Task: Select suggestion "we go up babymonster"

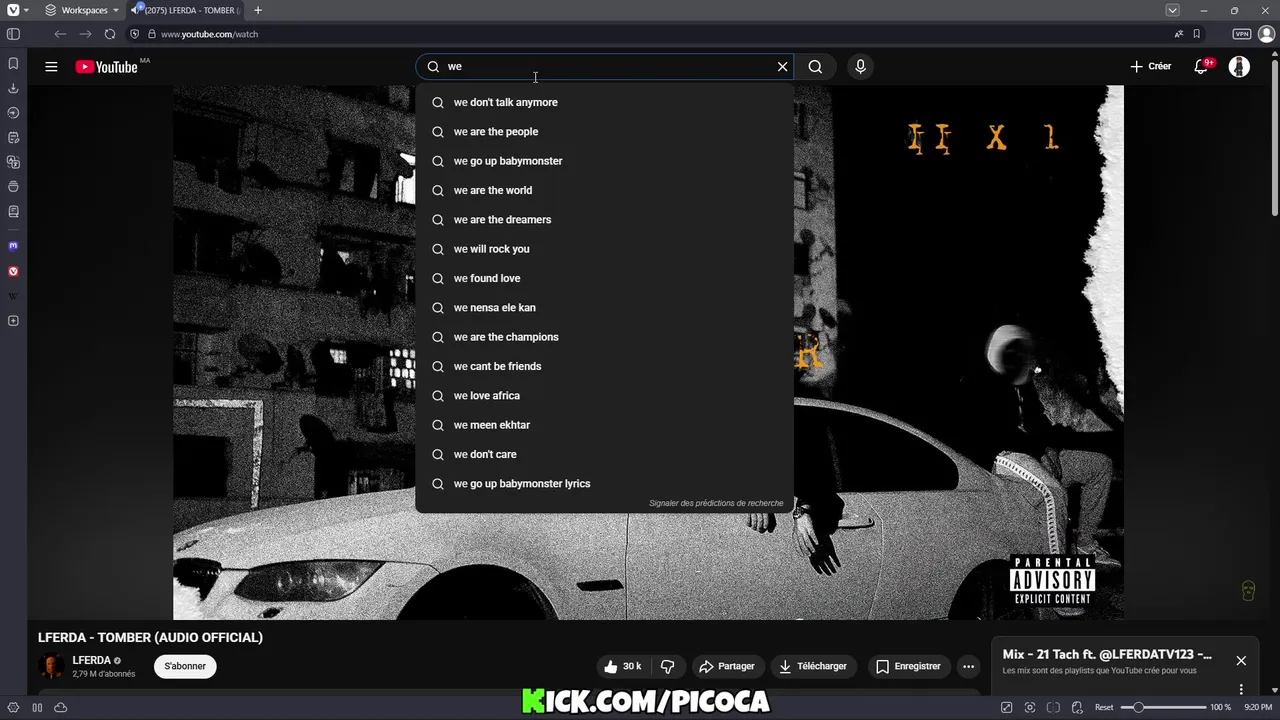Action: click(x=604, y=161)
